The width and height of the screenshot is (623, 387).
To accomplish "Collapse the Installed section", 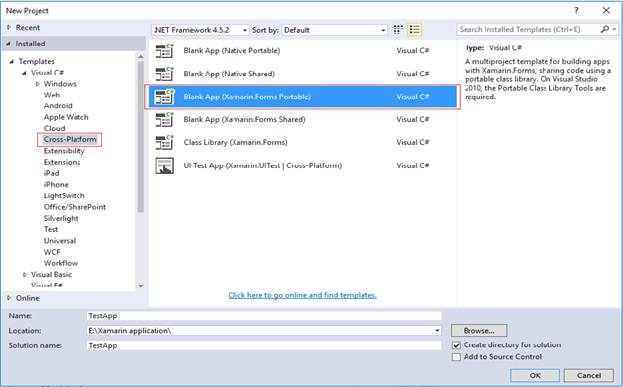I will tap(8, 44).
